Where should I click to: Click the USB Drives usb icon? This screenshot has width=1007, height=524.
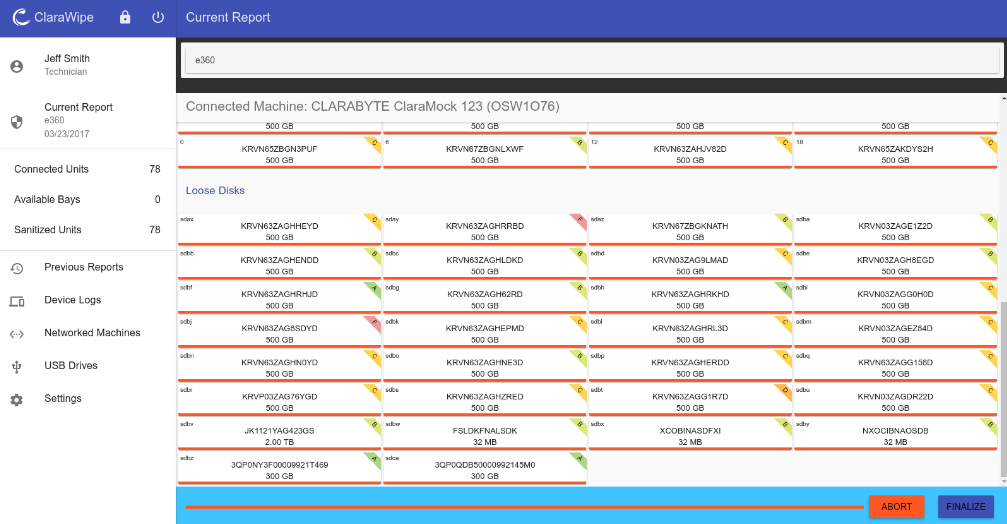click(x=17, y=367)
